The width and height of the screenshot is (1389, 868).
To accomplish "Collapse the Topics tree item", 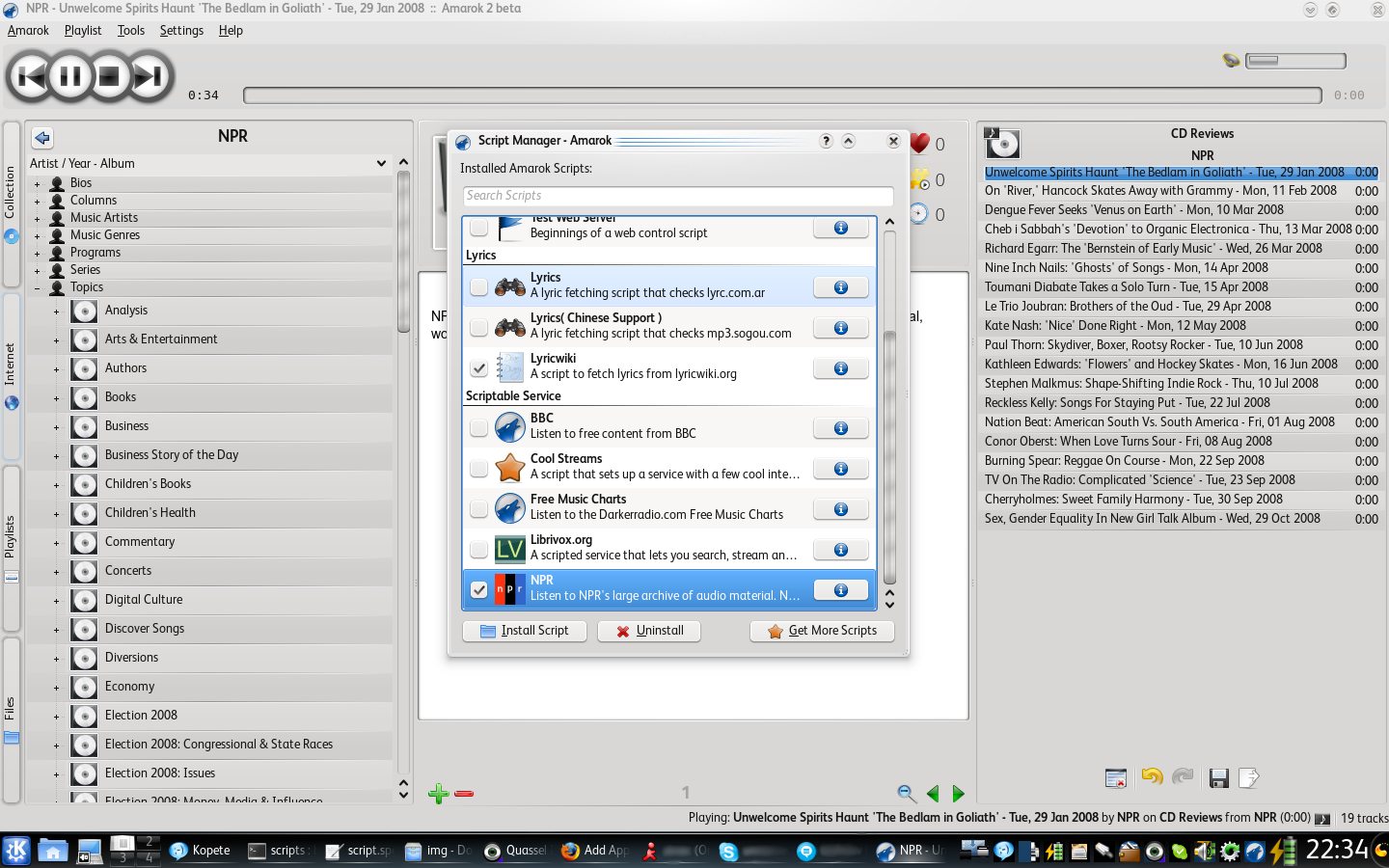I will pyautogui.click(x=38, y=287).
